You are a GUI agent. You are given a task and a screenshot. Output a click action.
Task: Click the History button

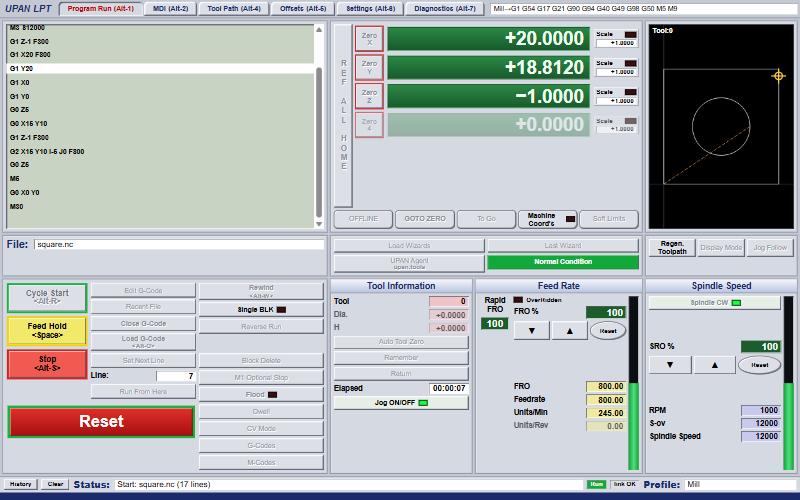tap(20, 484)
